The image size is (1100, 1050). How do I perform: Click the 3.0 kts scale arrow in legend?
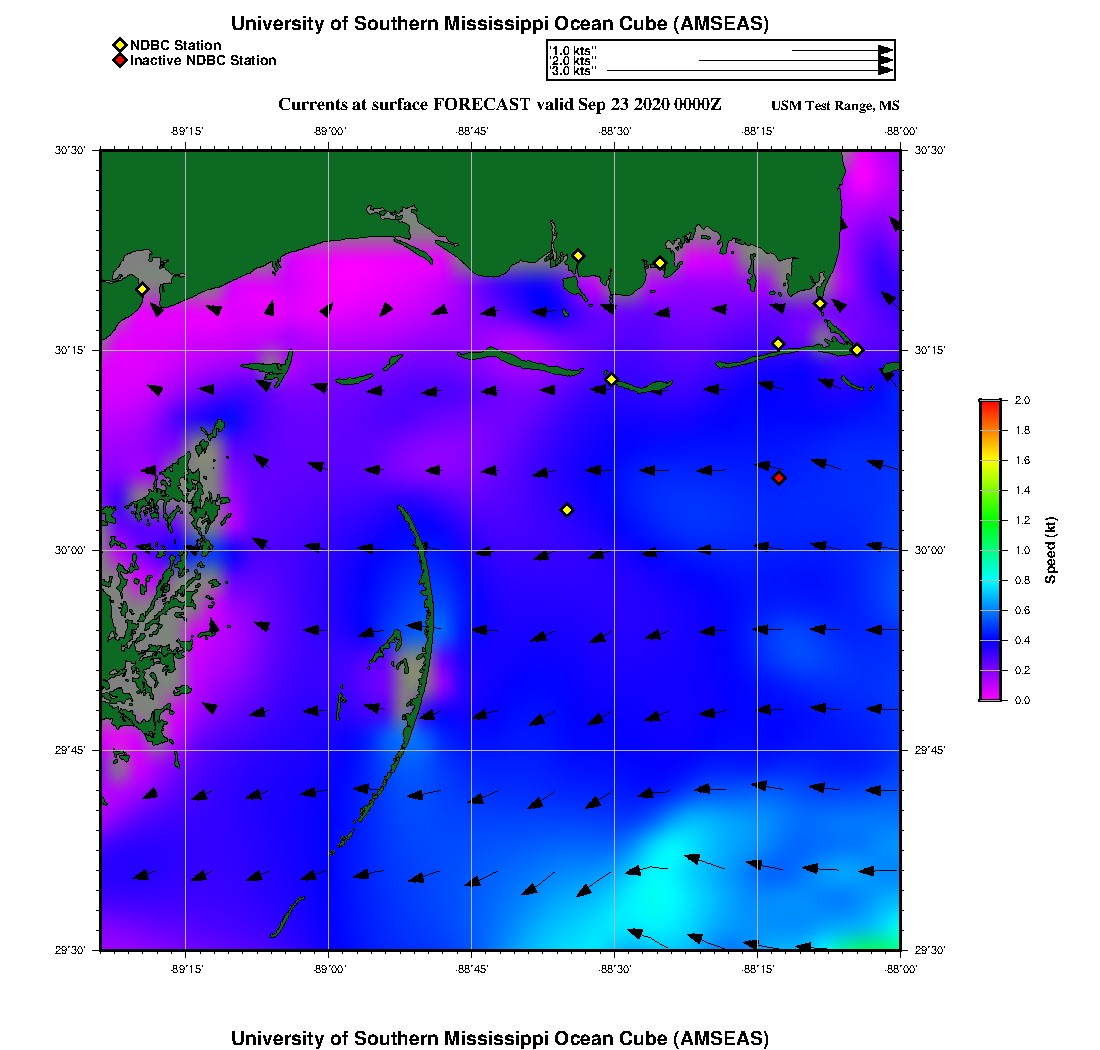click(750, 71)
